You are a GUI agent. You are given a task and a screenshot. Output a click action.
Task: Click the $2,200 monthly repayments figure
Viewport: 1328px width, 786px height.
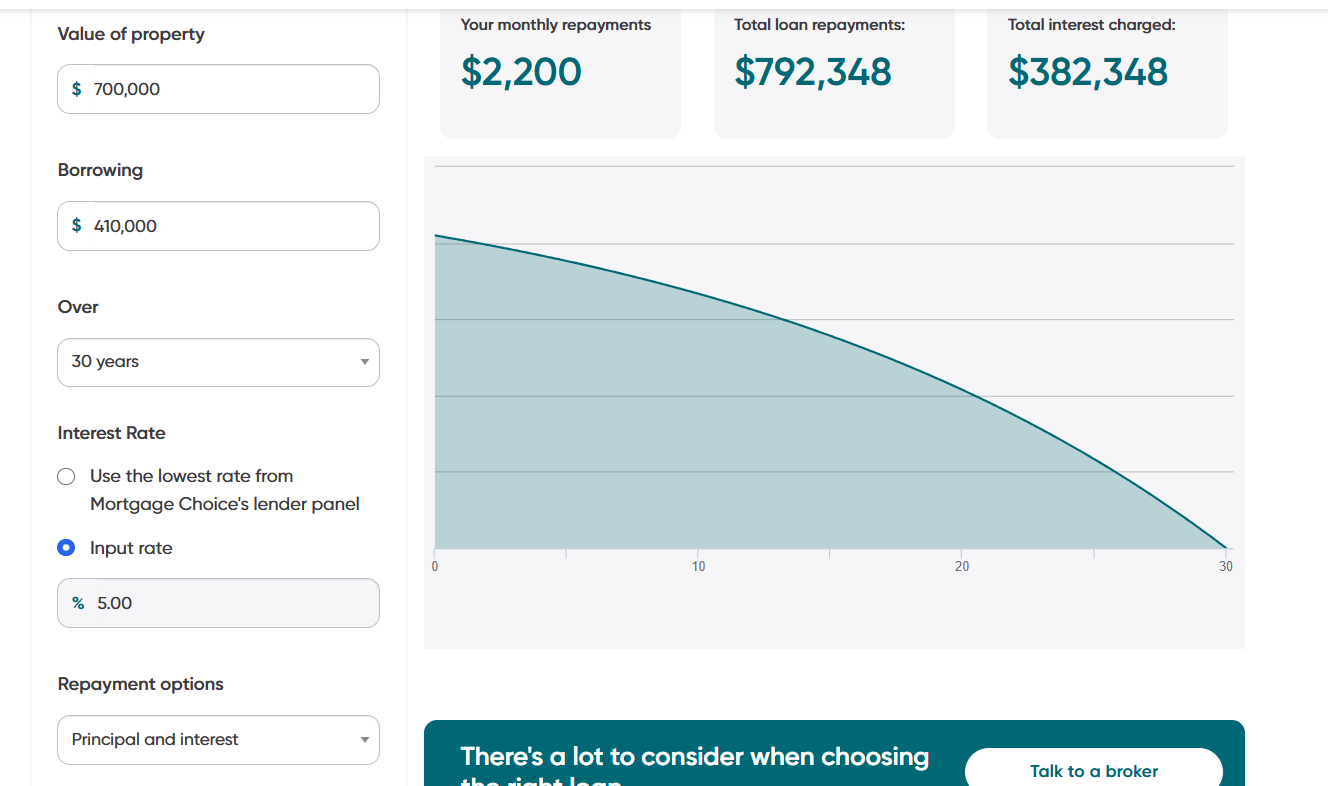pos(521,72)
